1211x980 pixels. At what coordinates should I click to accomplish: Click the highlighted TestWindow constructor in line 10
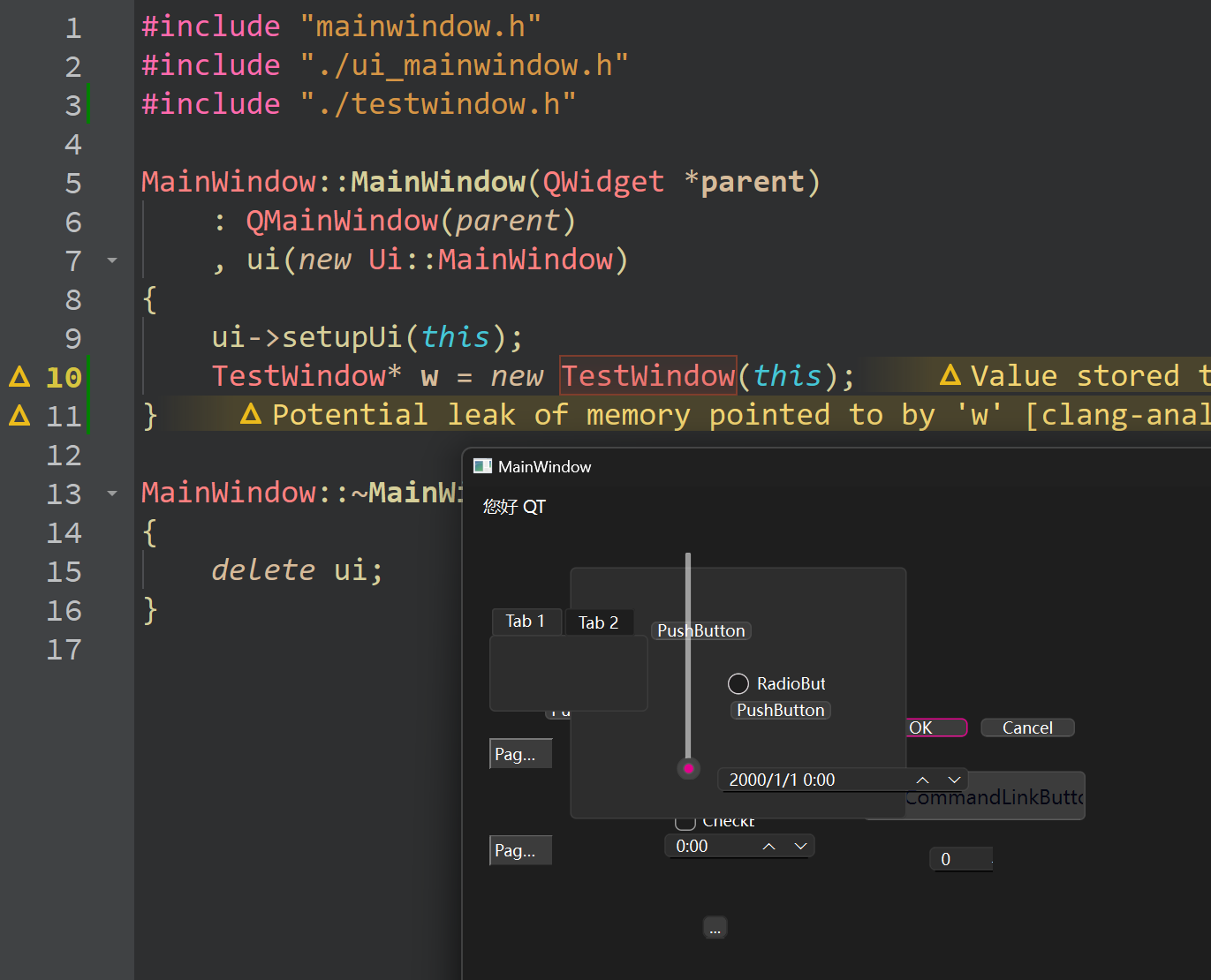[x=648, y=375]
